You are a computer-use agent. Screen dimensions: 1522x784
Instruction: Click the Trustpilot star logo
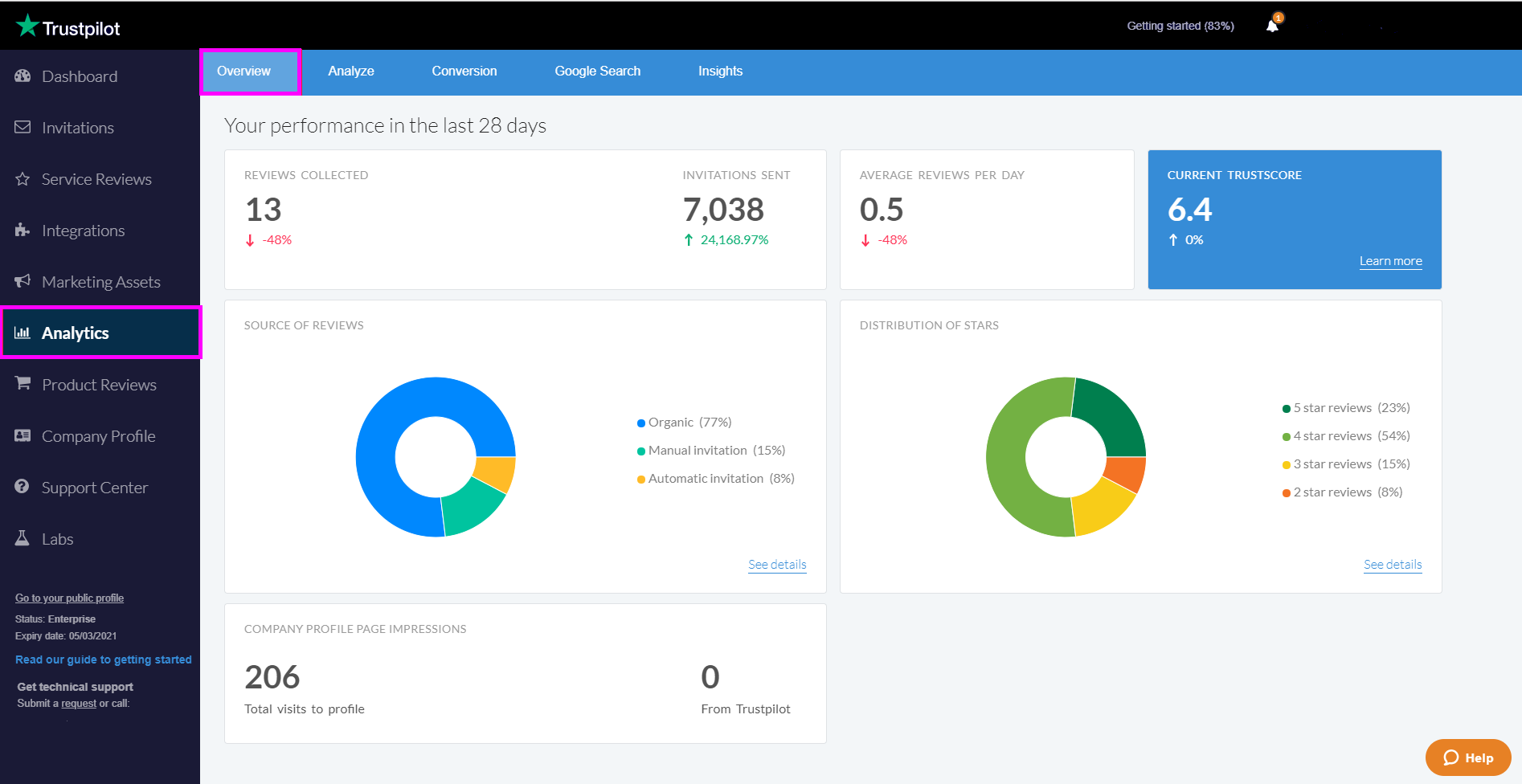pos(27,26)
